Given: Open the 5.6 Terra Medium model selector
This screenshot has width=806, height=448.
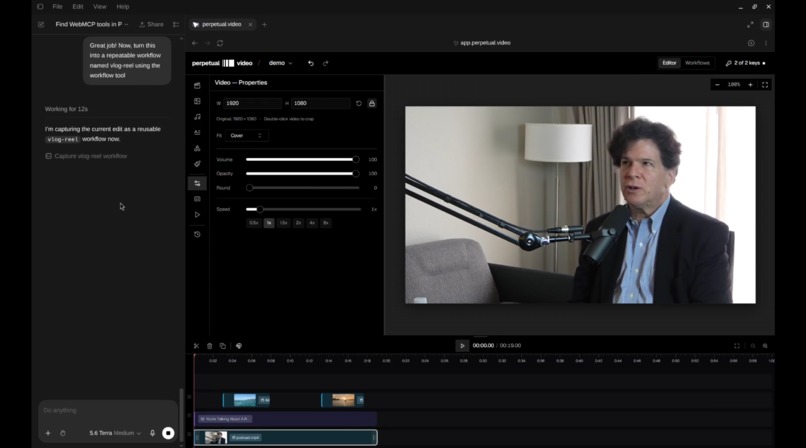Looking at the screenshot, I should (x=115, y=433).
